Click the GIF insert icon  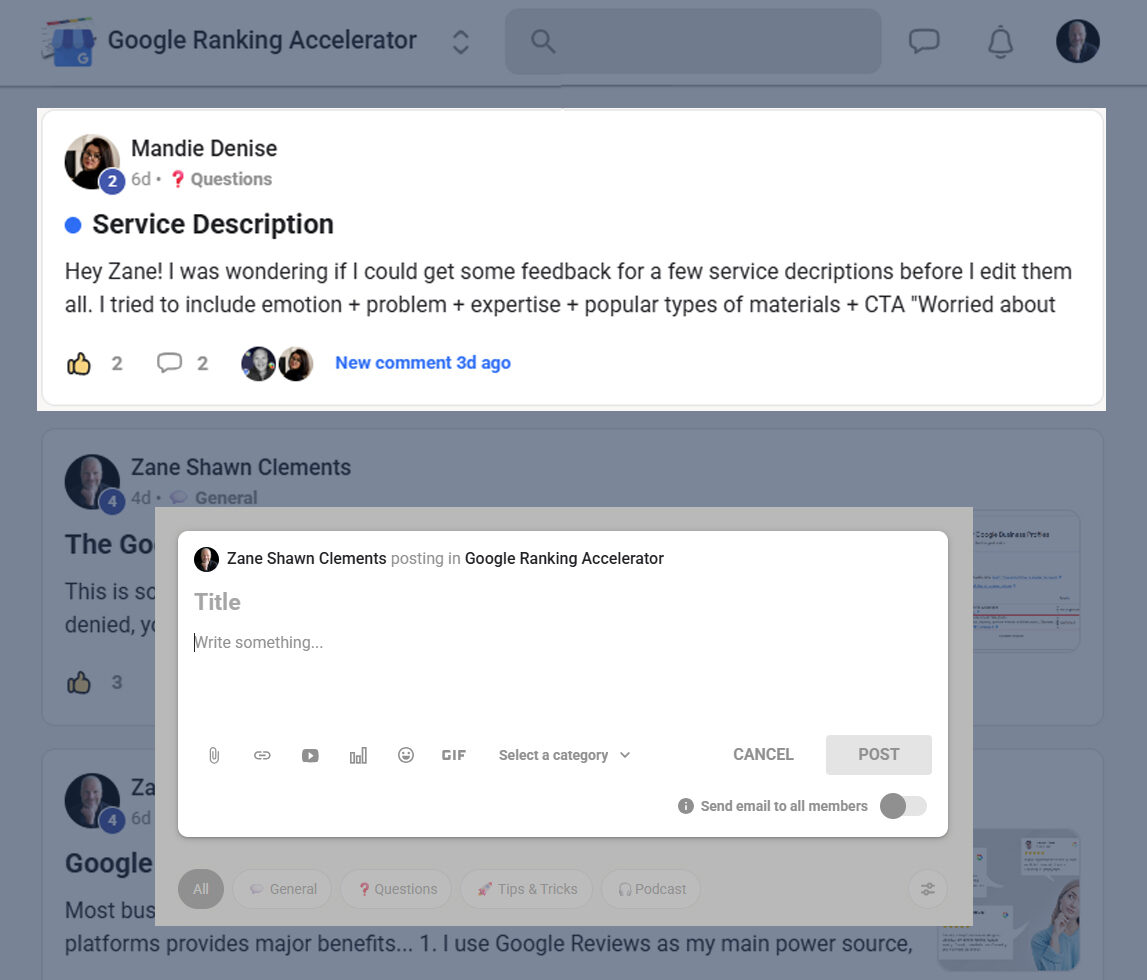tap(454, 755)
